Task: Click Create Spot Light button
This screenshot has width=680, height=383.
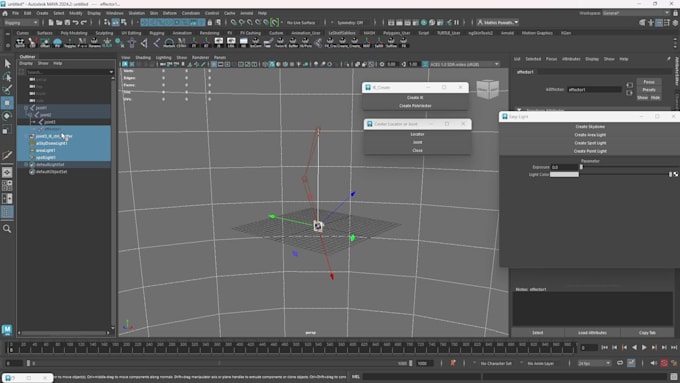Action: (x=590, y=143)
